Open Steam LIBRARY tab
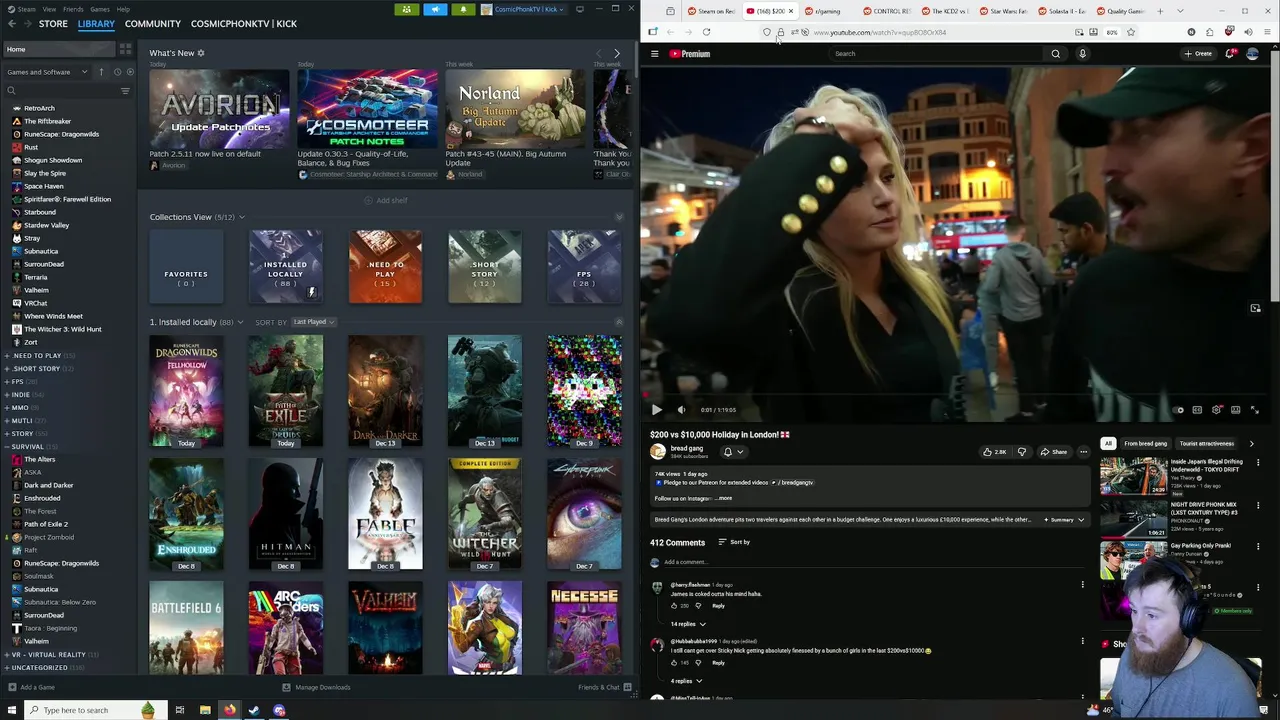 [96, 23]
